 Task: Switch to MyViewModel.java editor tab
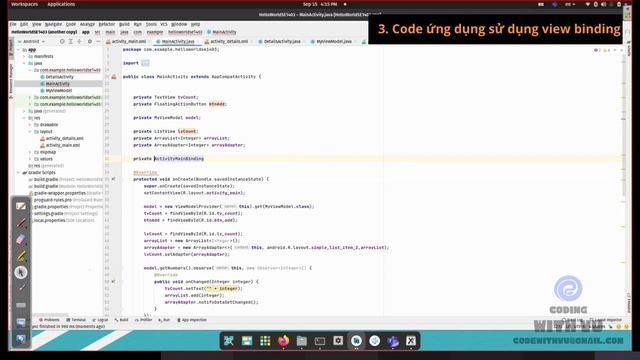click(331, 42)
